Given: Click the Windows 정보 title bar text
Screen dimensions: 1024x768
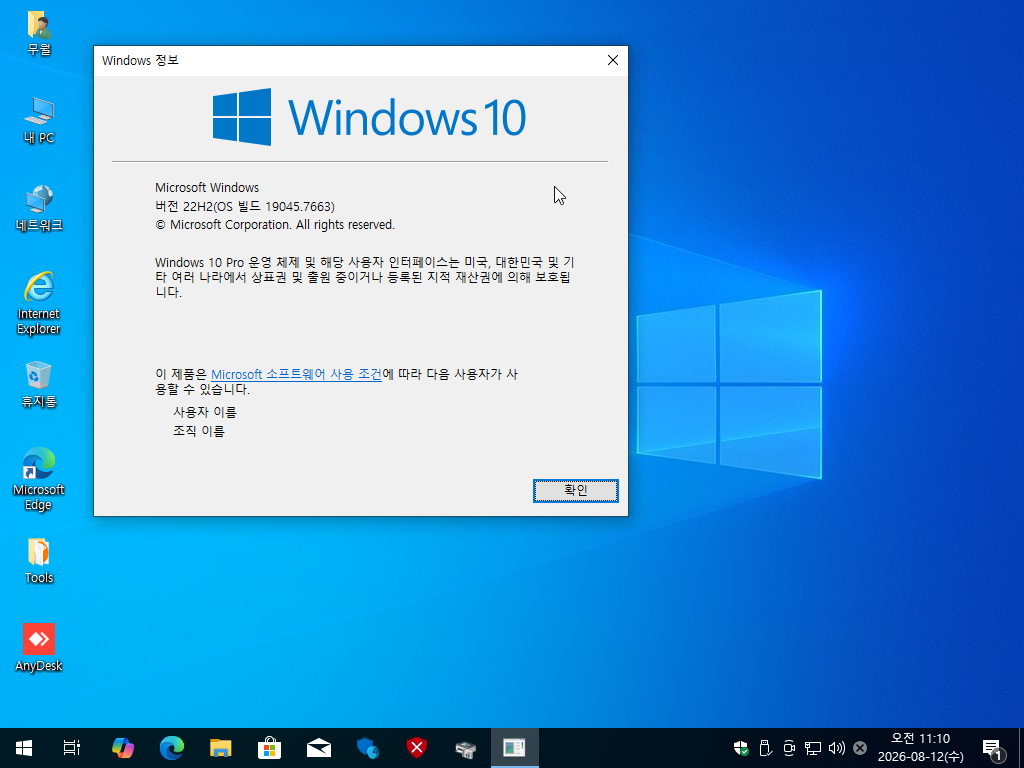Looking at the screenshot, I should tap(140, 60).
